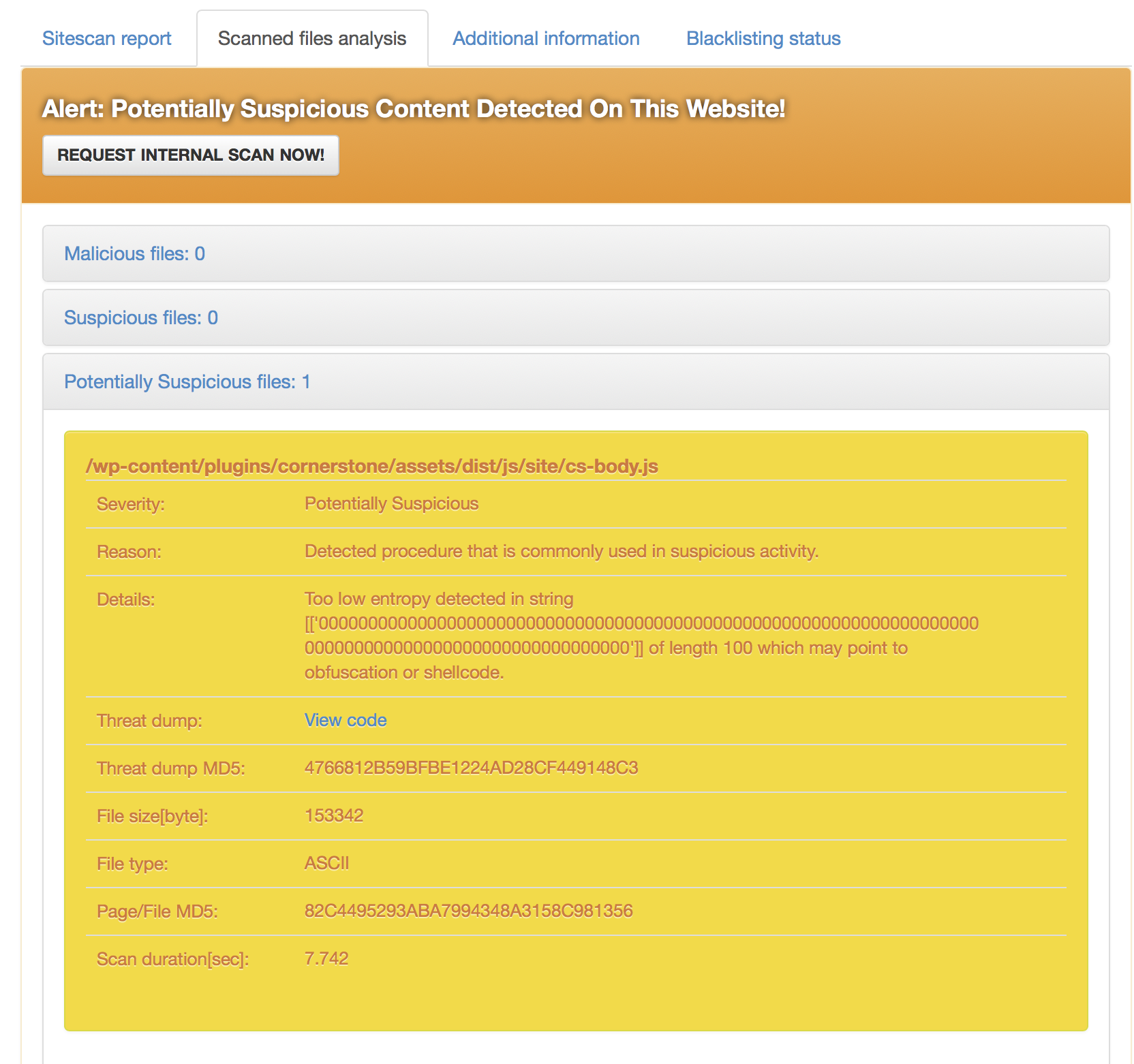Click the cs-body.js file path heading
The height and width of the screenshot is (1064, 1134).
coord(371,467)
